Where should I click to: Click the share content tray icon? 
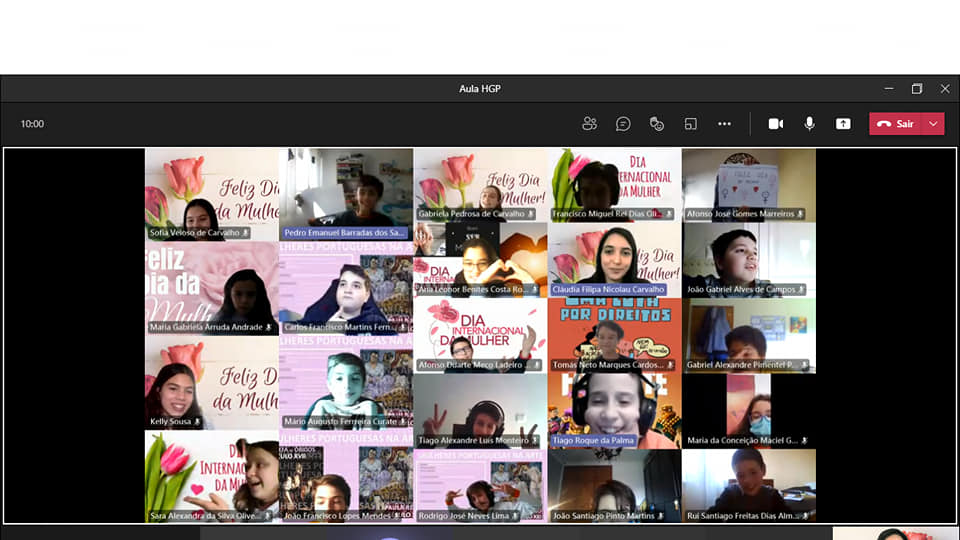click(x=843, y=124)
